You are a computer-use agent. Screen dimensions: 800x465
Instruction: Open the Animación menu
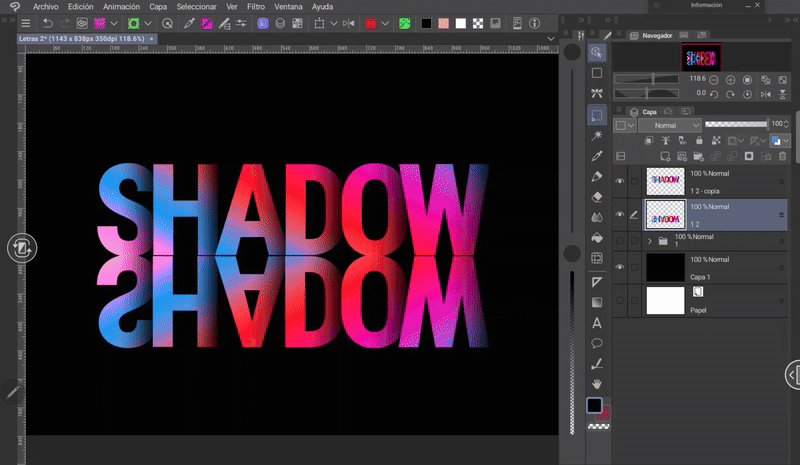click(x=121, y=6)
